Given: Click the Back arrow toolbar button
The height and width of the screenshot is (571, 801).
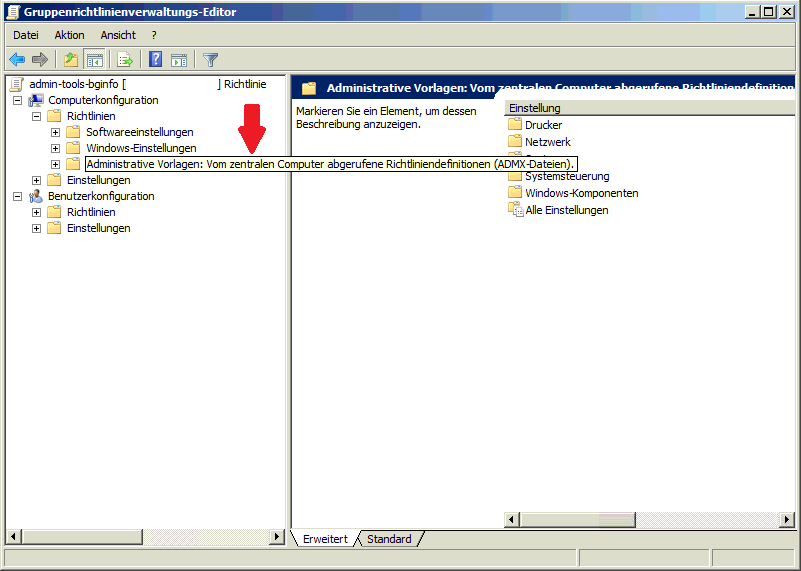Looking at the screenshot, I should (x=17, y=60).
